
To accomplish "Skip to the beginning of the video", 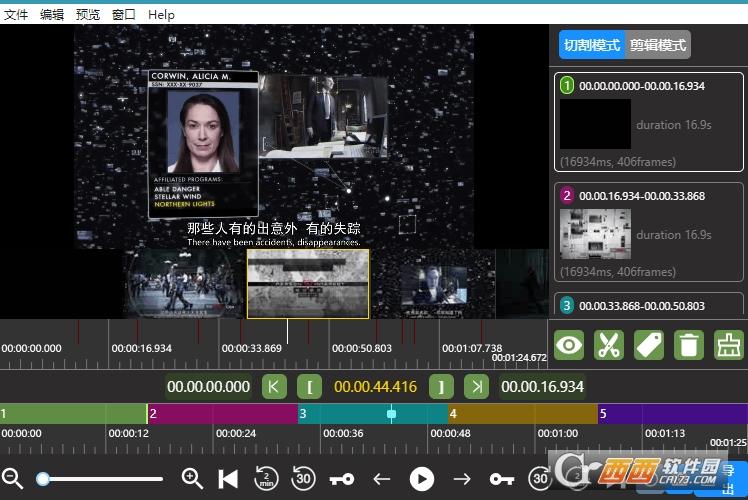I will pyautogui.click(x=228, y=479).
